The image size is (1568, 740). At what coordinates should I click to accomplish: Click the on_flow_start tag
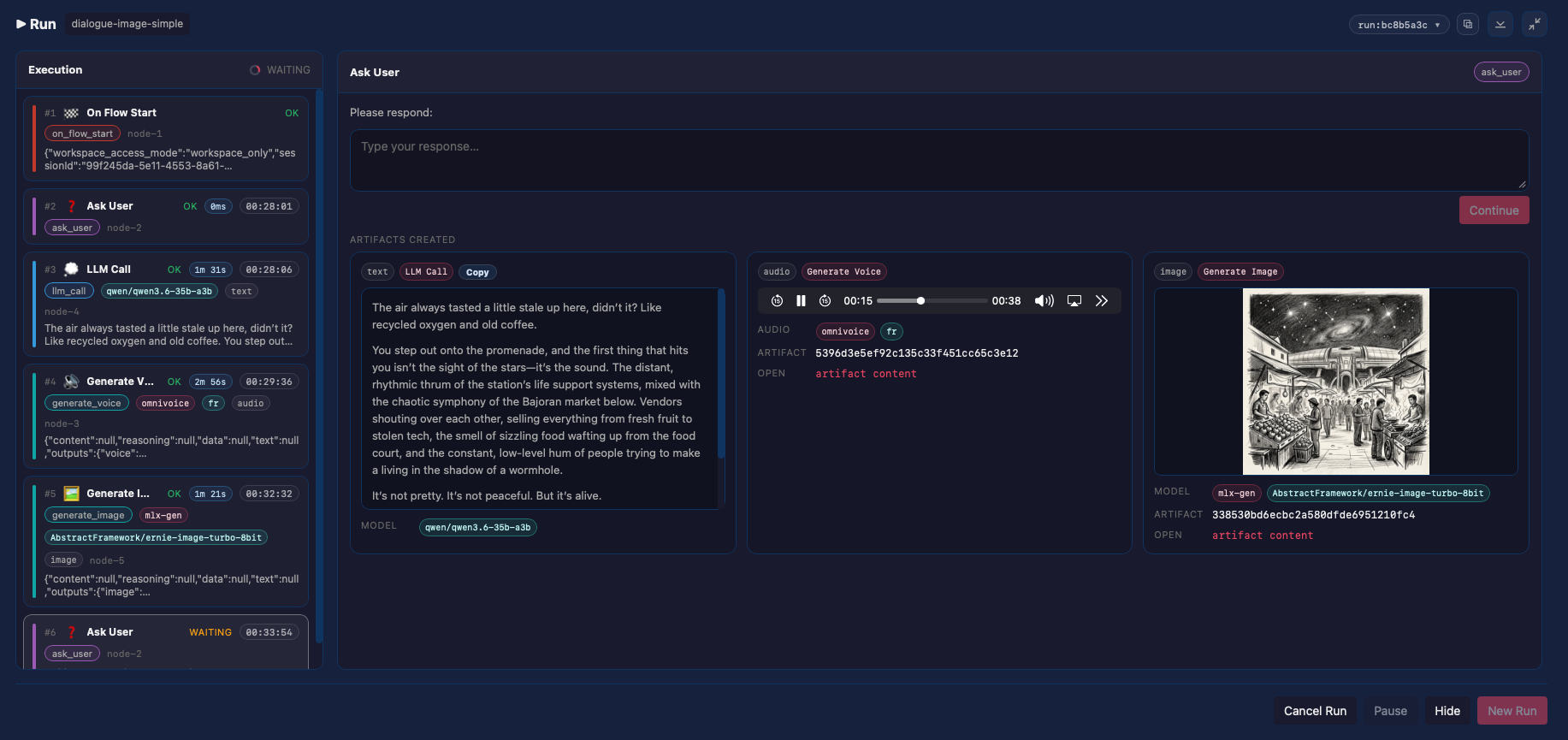pyautogui.click(x=82, y=133)
